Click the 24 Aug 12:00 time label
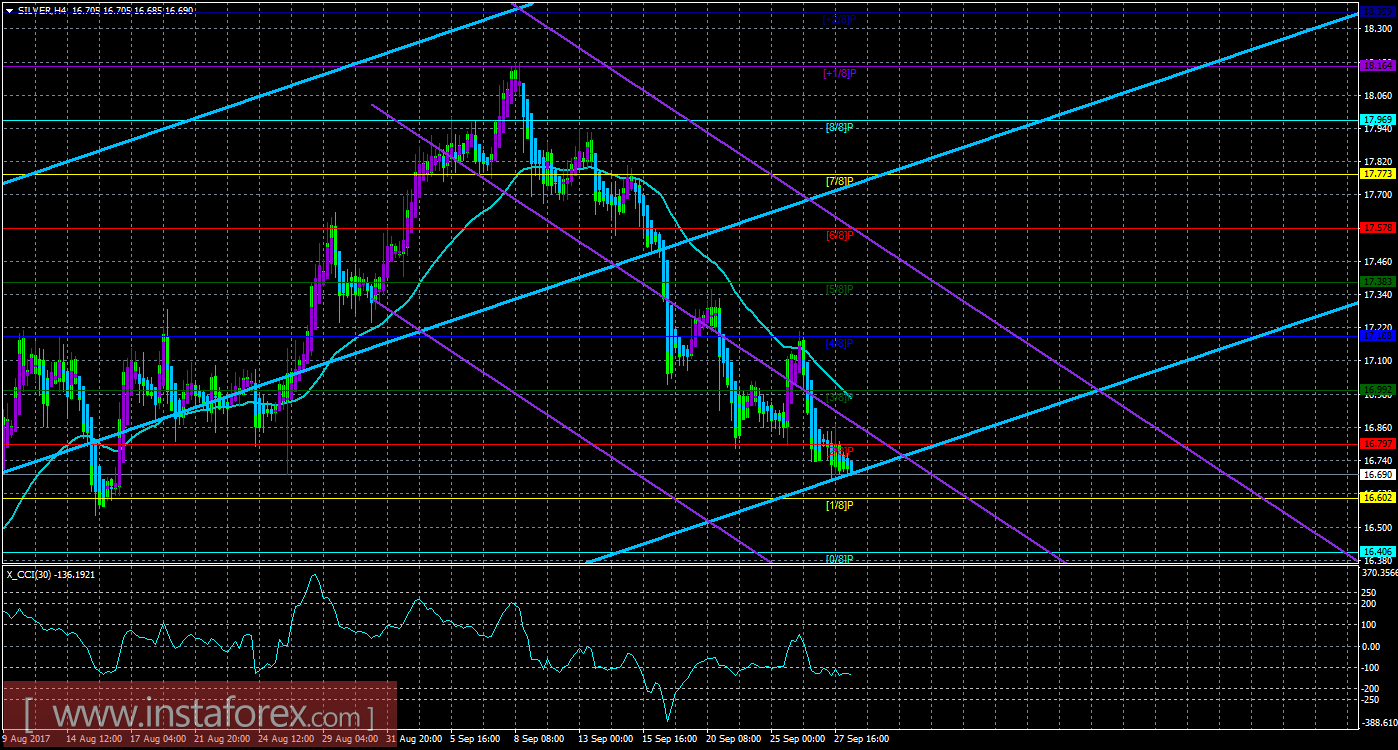 (x=286, y=740)
